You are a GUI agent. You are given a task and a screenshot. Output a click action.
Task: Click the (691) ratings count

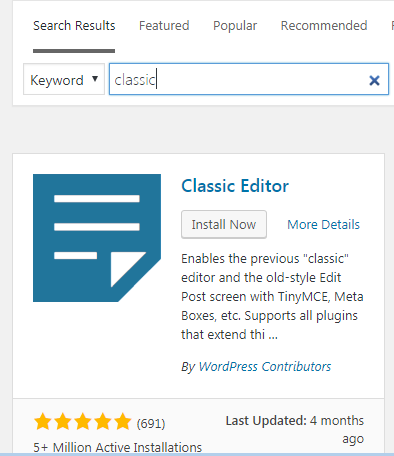point(151,424)
